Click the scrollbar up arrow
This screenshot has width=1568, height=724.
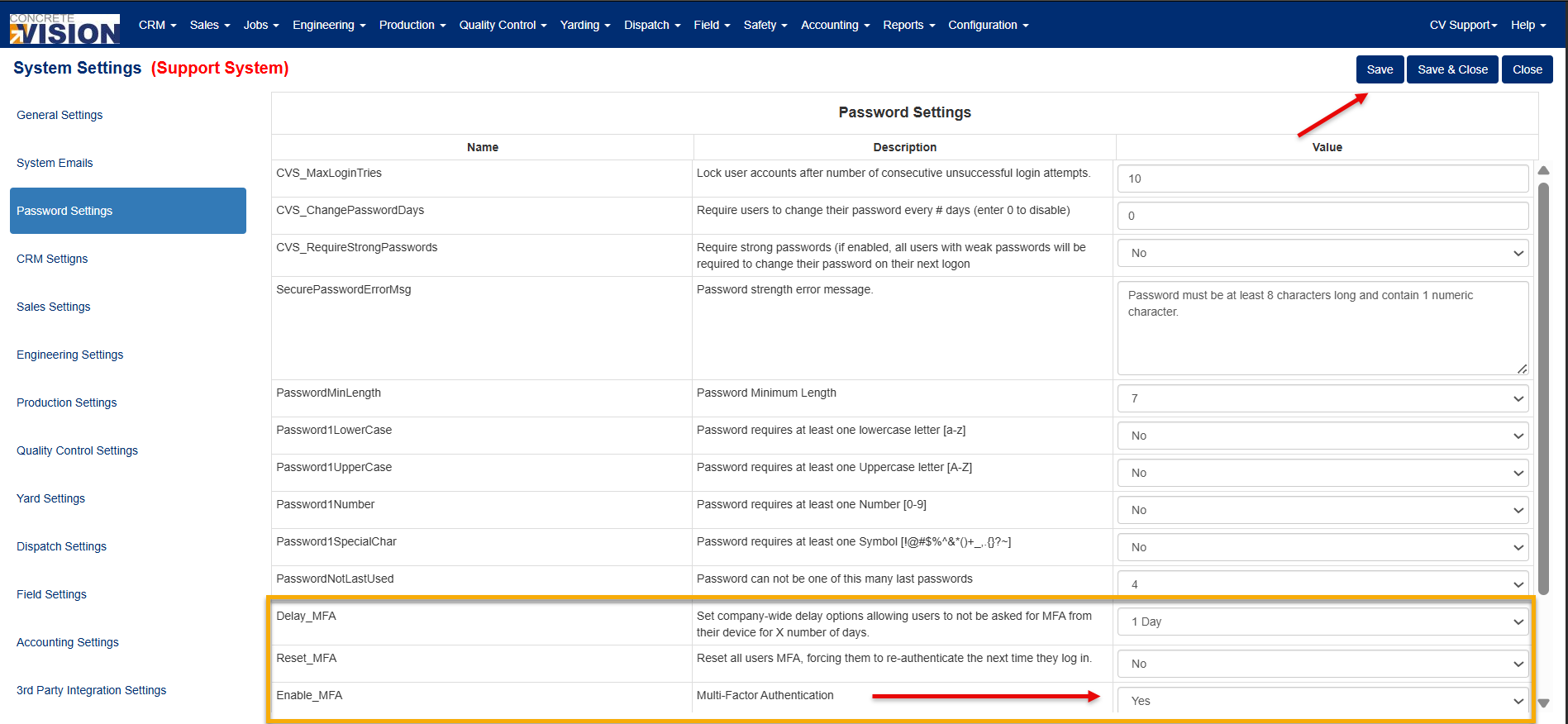coord(1543,170)
